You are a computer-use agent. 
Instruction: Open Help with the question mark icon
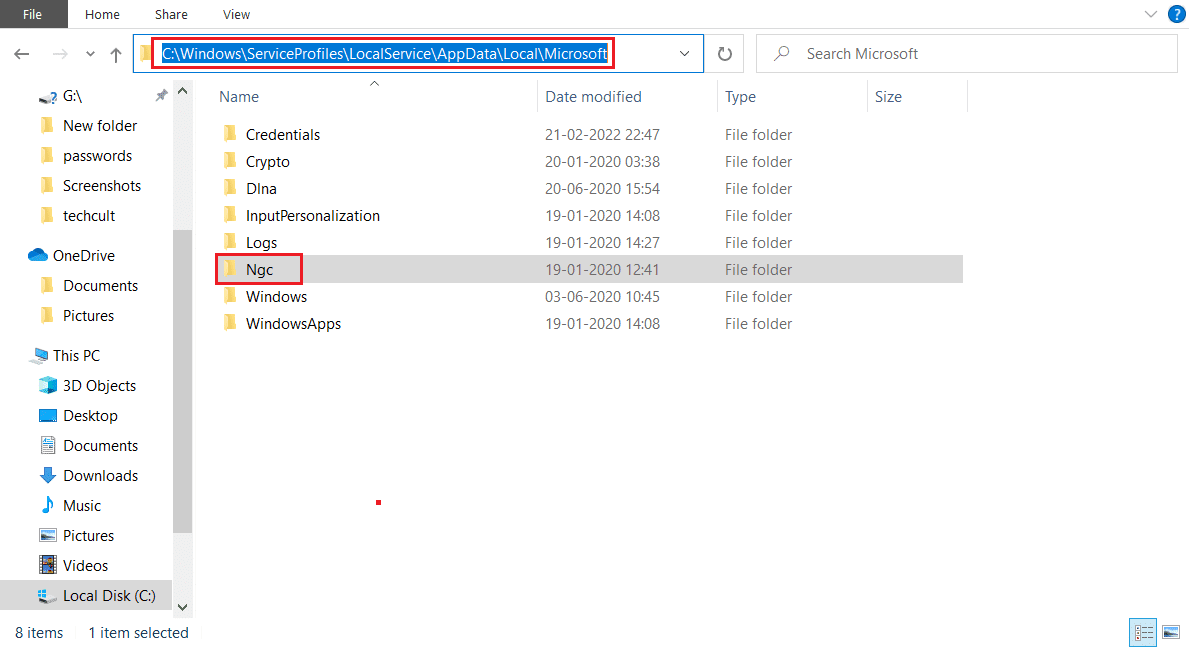(1176, 14)
